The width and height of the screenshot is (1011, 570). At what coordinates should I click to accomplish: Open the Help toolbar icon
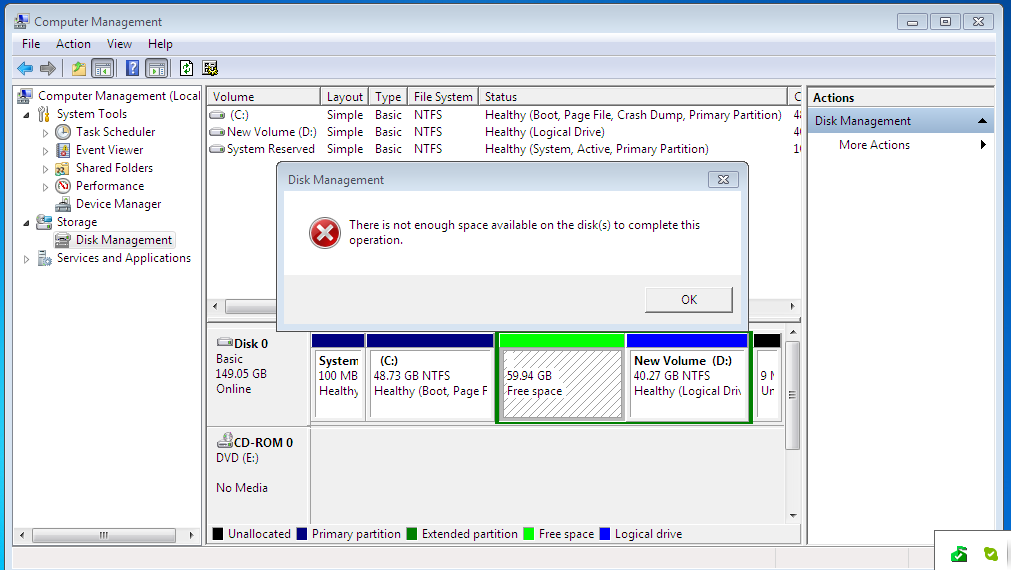click(x=132, y=68)
